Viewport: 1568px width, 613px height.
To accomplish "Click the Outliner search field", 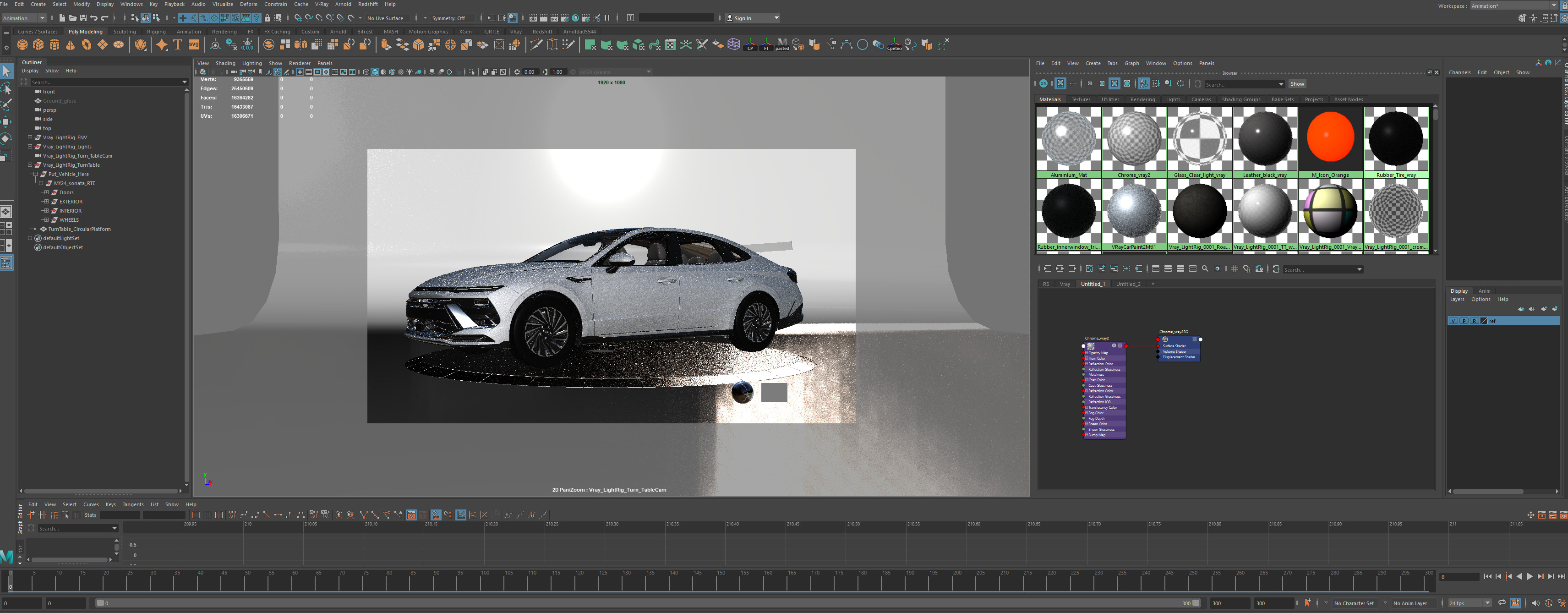I will click(104, 82).
